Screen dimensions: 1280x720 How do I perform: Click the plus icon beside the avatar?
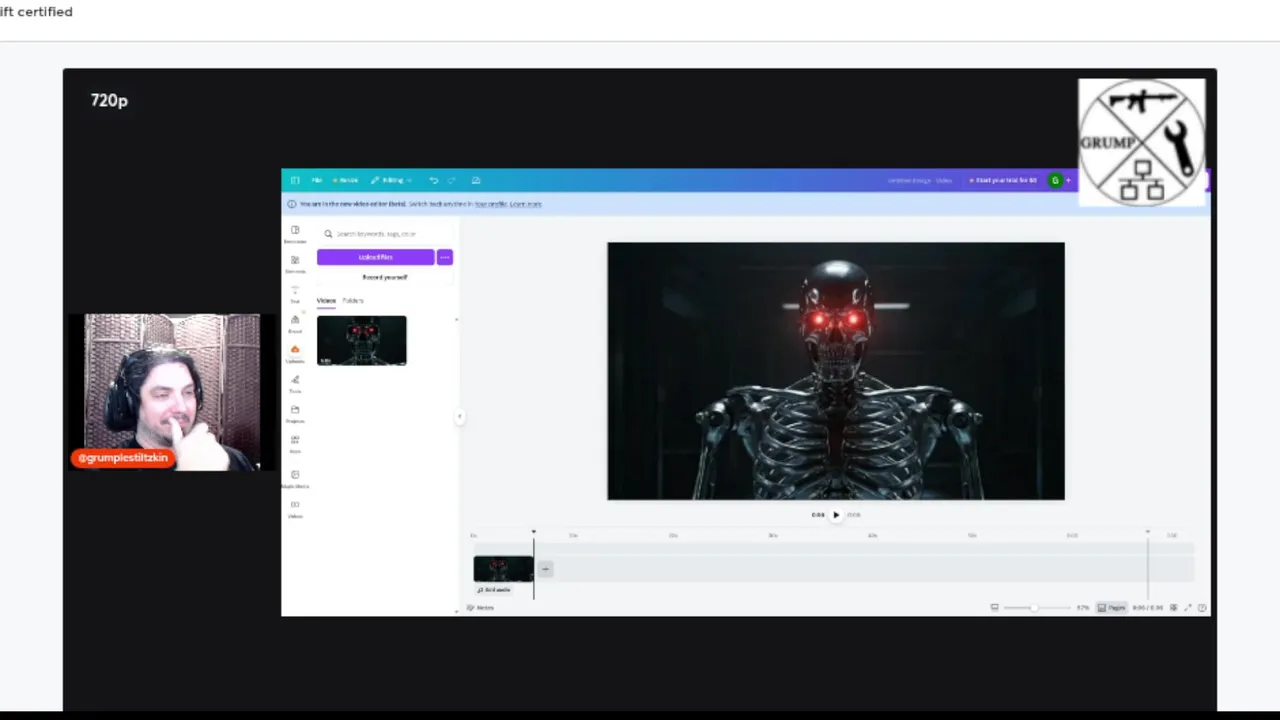coord(1068,180)
